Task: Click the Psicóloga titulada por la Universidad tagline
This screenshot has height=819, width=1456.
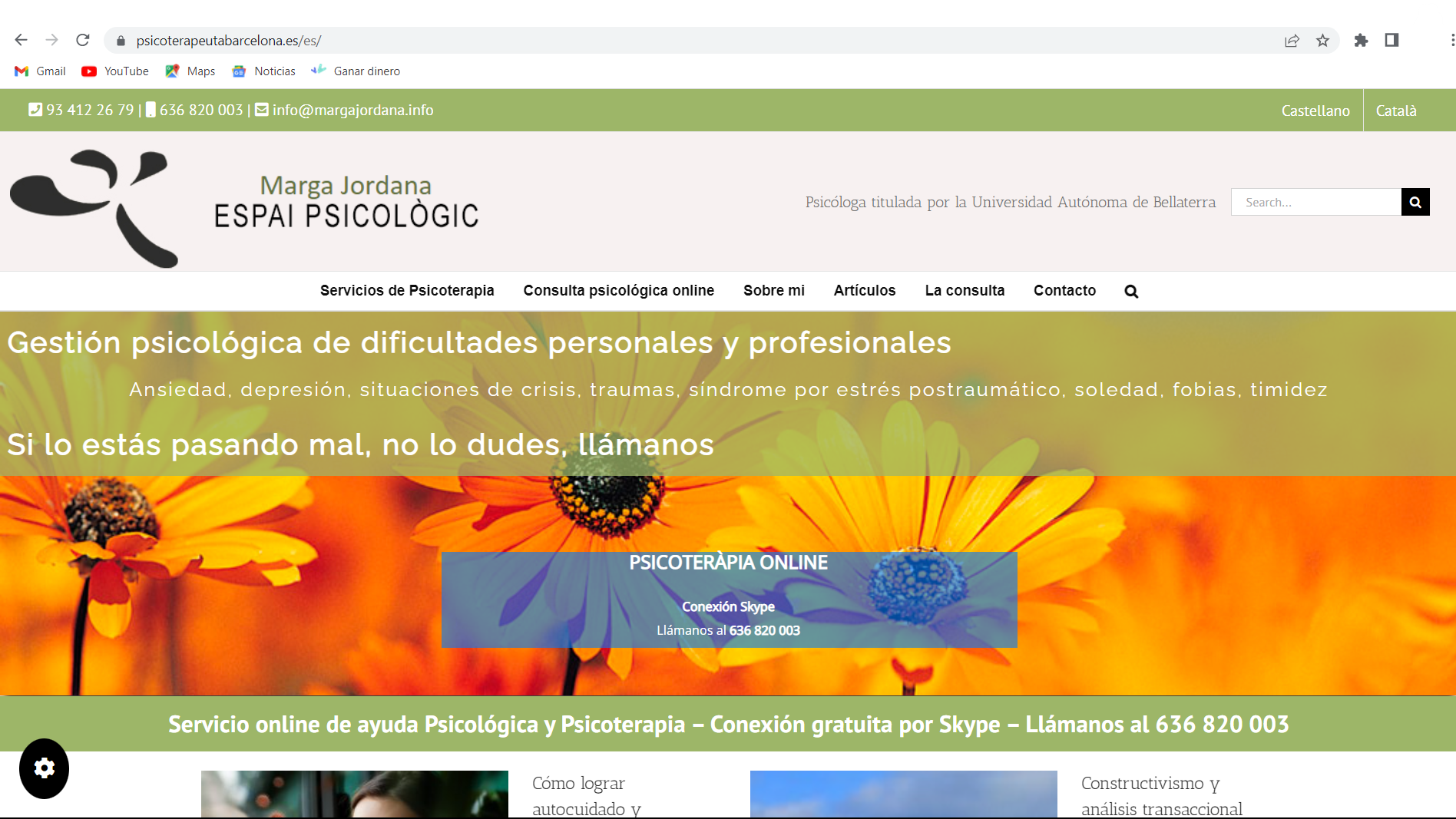Action: coord(1010,202)
